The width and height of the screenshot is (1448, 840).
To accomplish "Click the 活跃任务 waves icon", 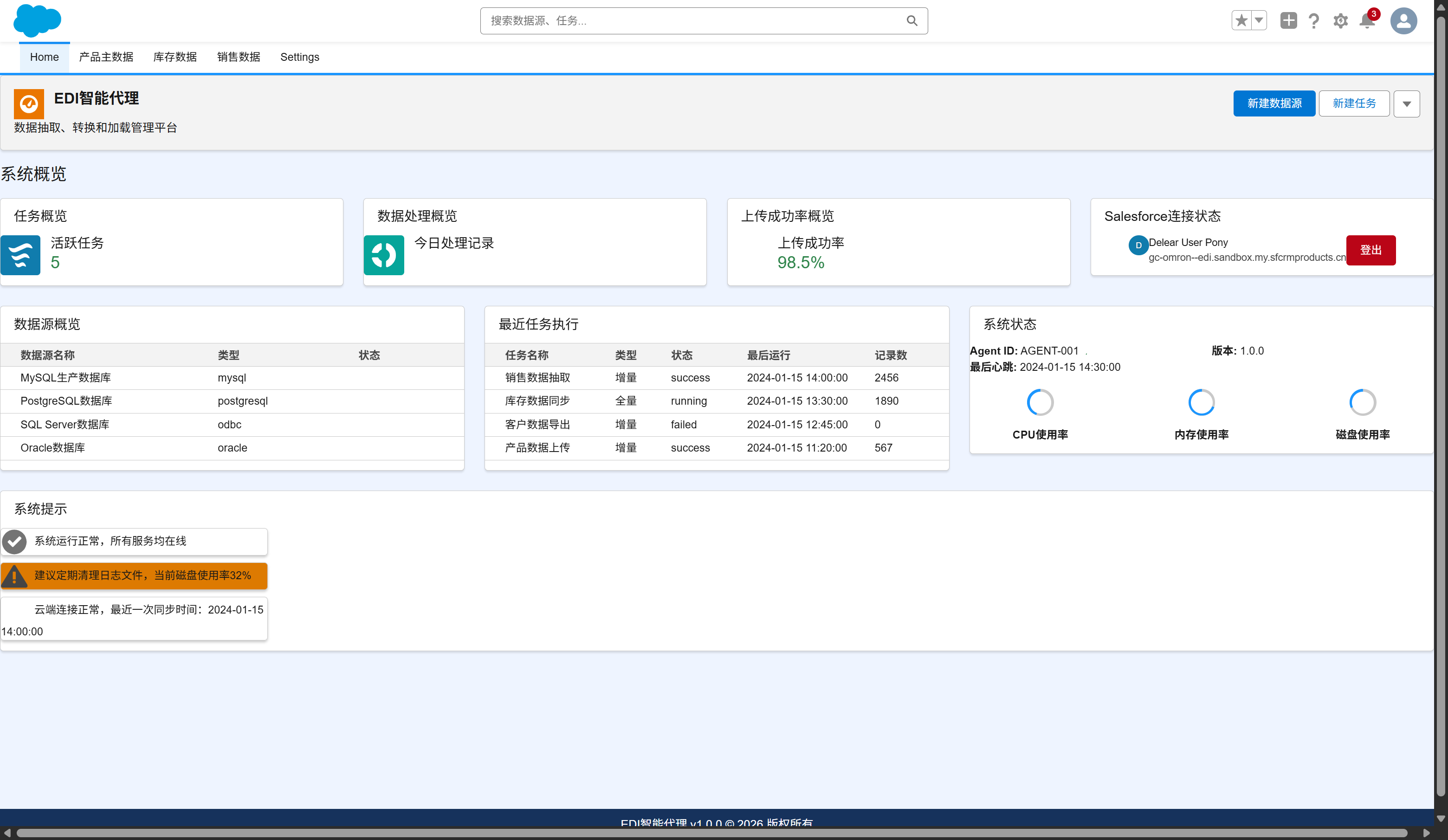I will click(x=21, y=255).
